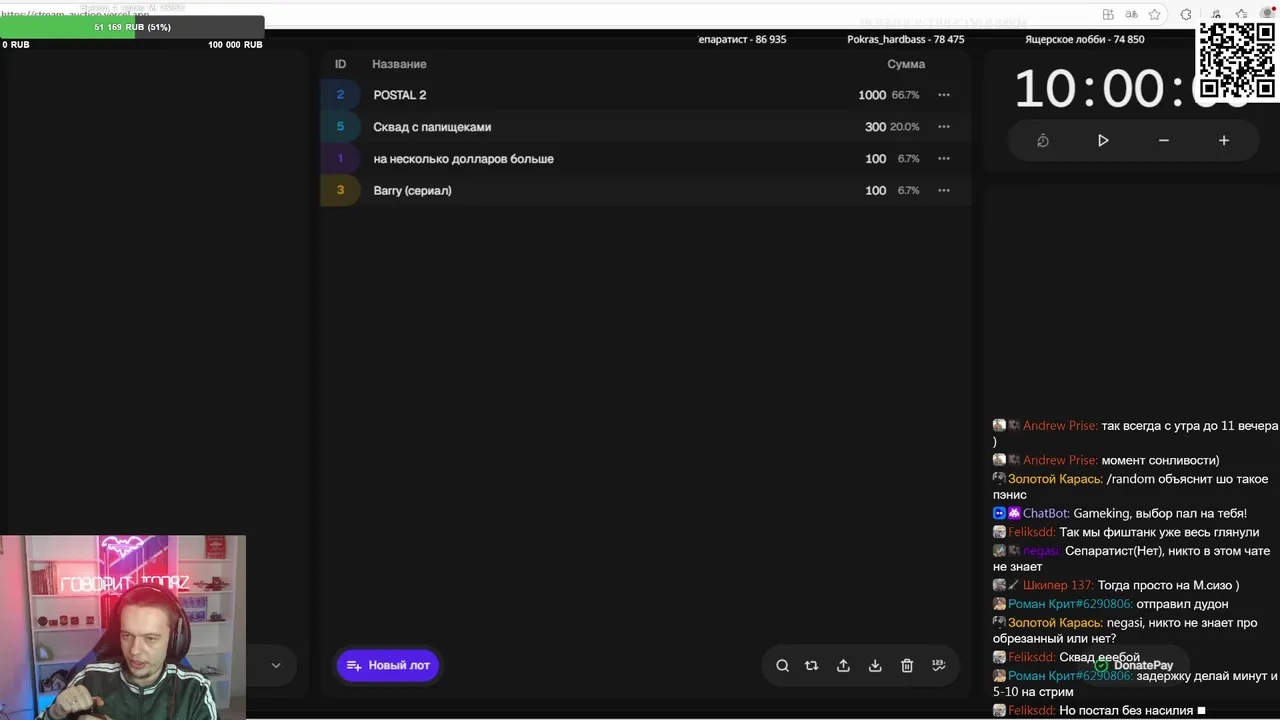Click the Название column header
Image resolution: width=1280 pixels, height=720 pixels.
399,64
